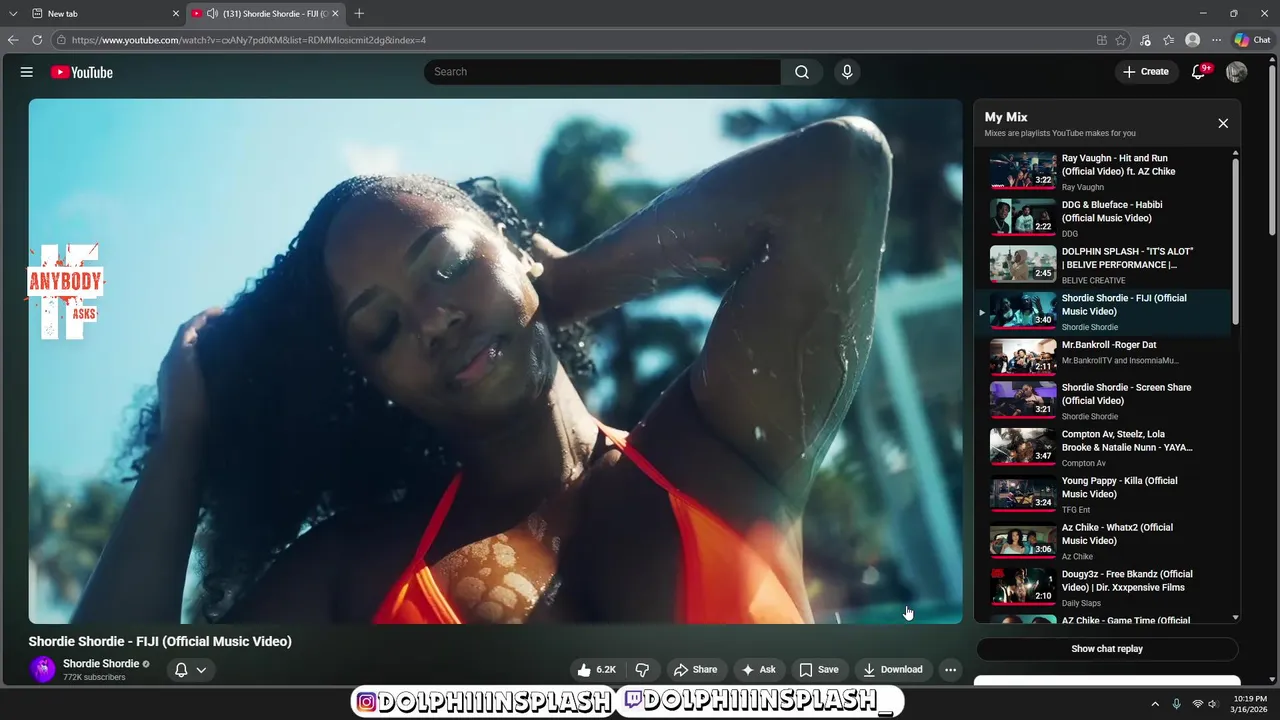Open a new browser tab with plus icon

(x=359, y=13)
